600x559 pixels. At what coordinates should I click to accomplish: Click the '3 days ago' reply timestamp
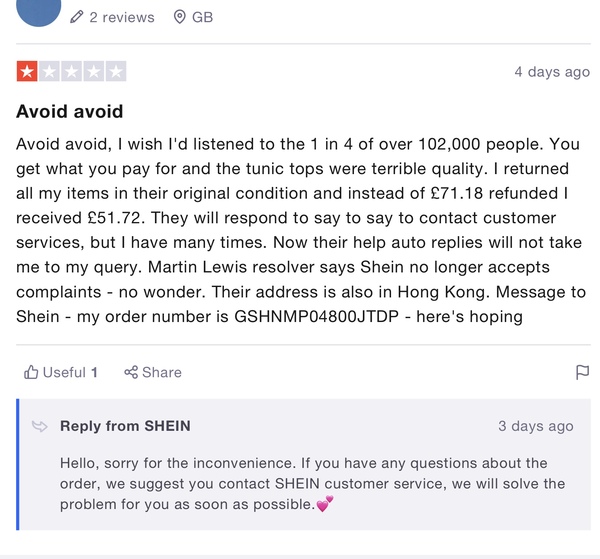tap(536, 426)
